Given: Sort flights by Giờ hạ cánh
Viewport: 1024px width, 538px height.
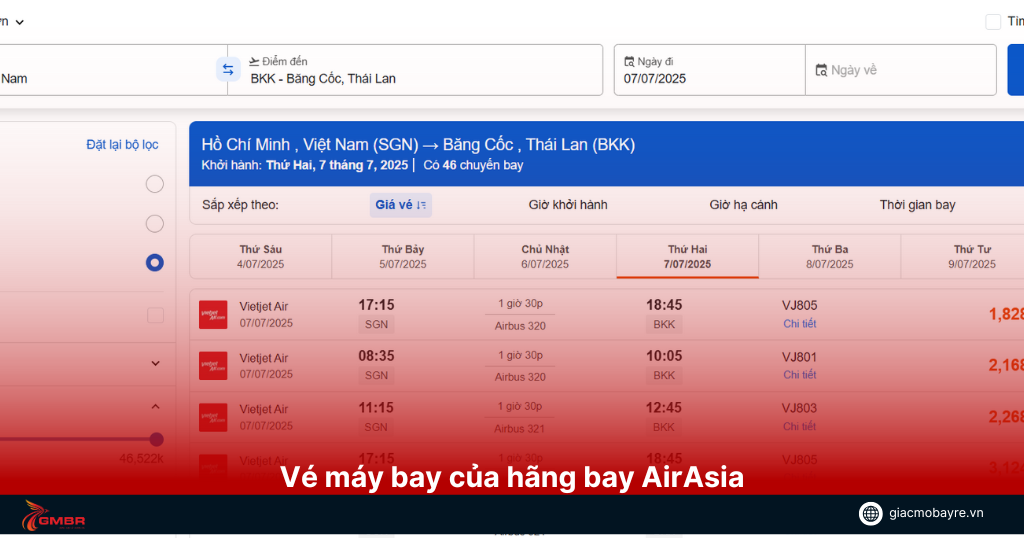Looking at the screenshot, I should pyautogui.click(x=743, y=205).
